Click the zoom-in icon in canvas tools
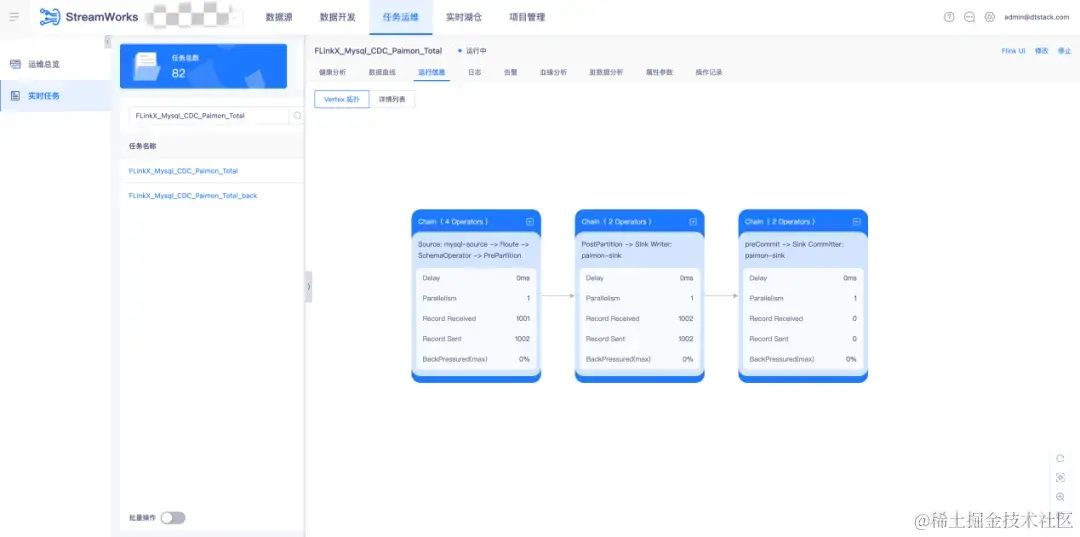 pos(1060,497)
